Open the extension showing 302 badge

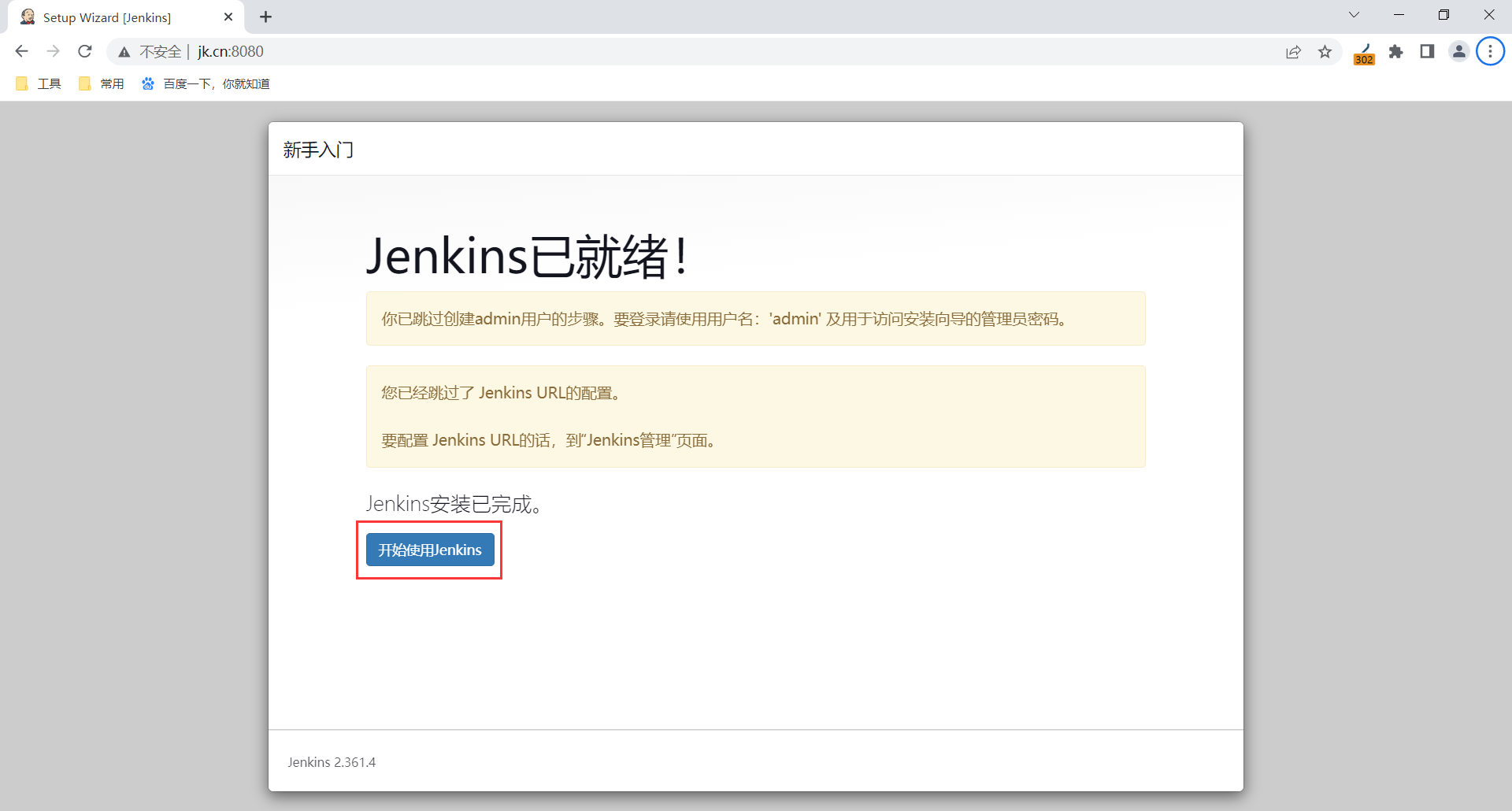[x=1364, y=53]
